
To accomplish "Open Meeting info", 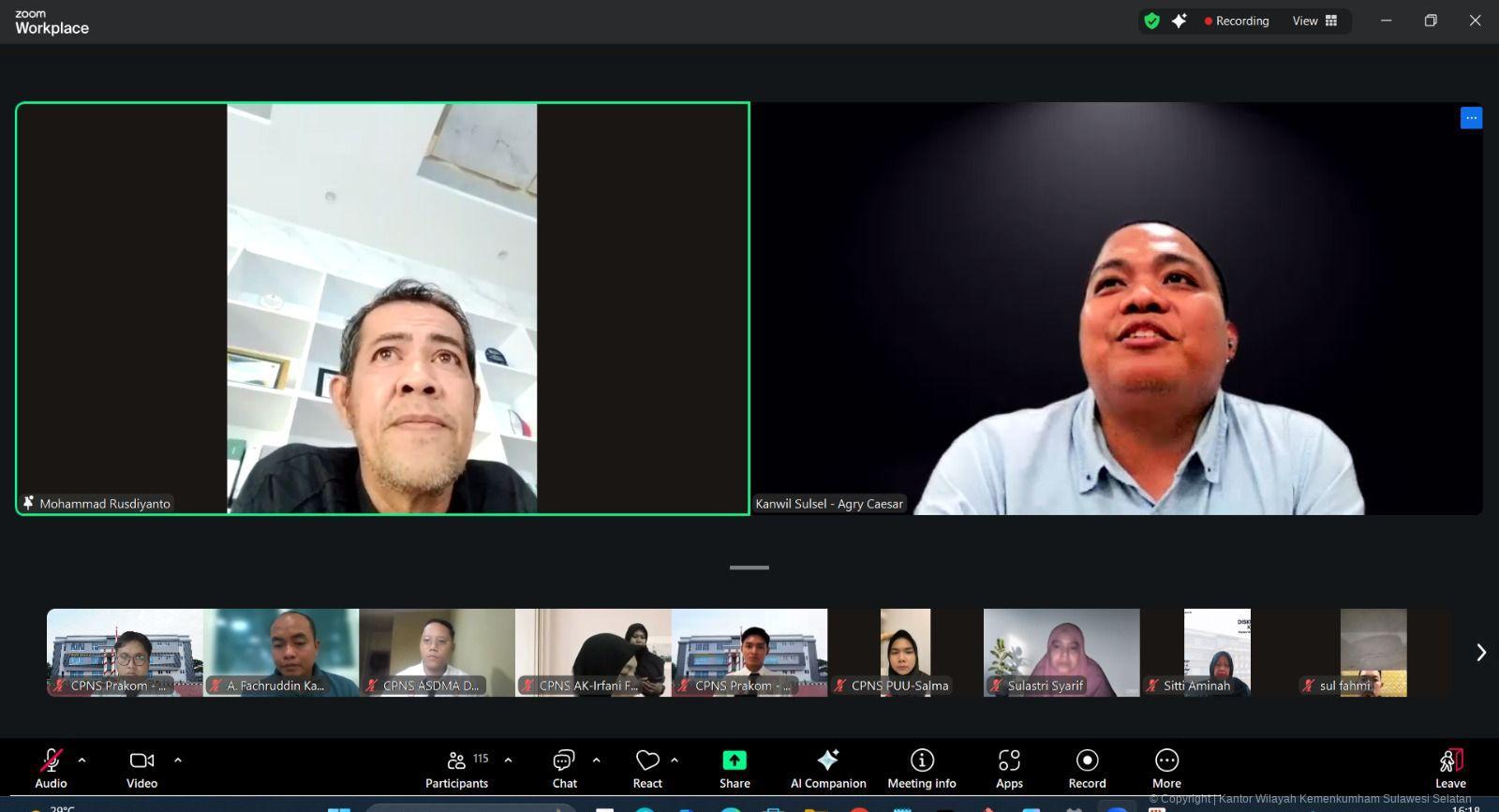I will click(x=922, y=768).
